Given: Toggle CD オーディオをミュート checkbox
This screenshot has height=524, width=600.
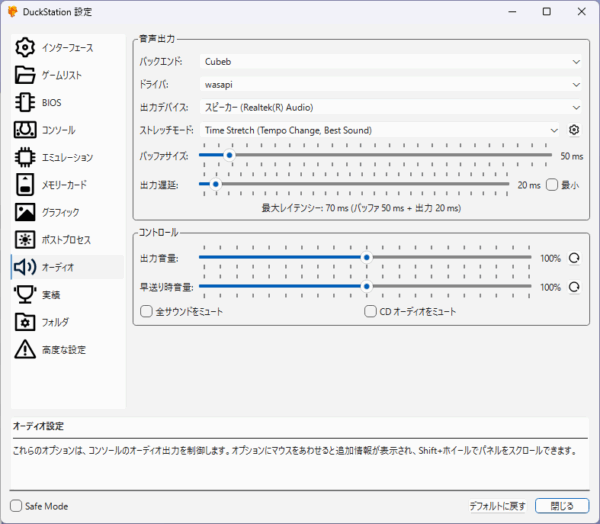Looking at the screenshot, I should [370, 311].
